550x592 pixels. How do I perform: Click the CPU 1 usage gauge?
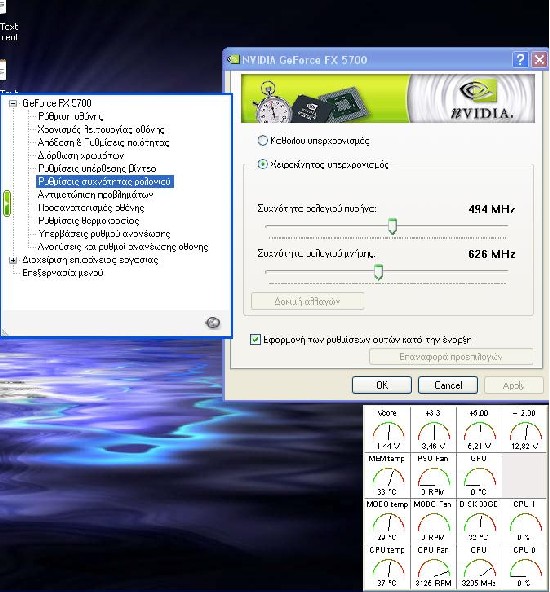[525, 521]
